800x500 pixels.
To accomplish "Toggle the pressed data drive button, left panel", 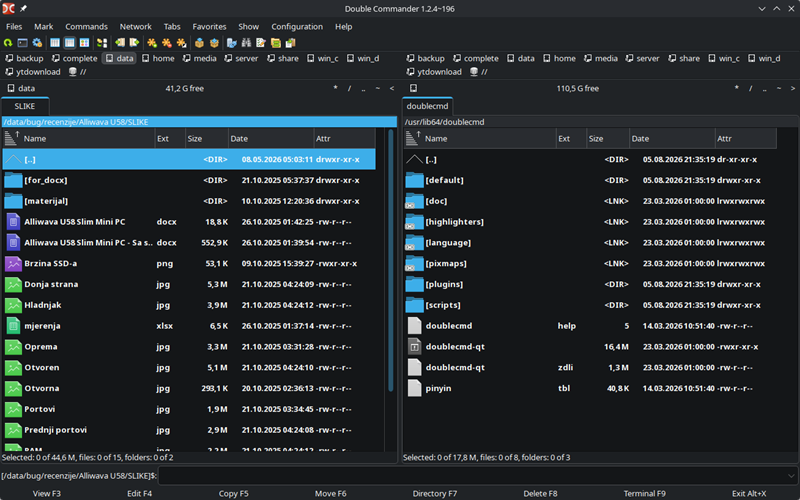I will (x=119, y=58).
